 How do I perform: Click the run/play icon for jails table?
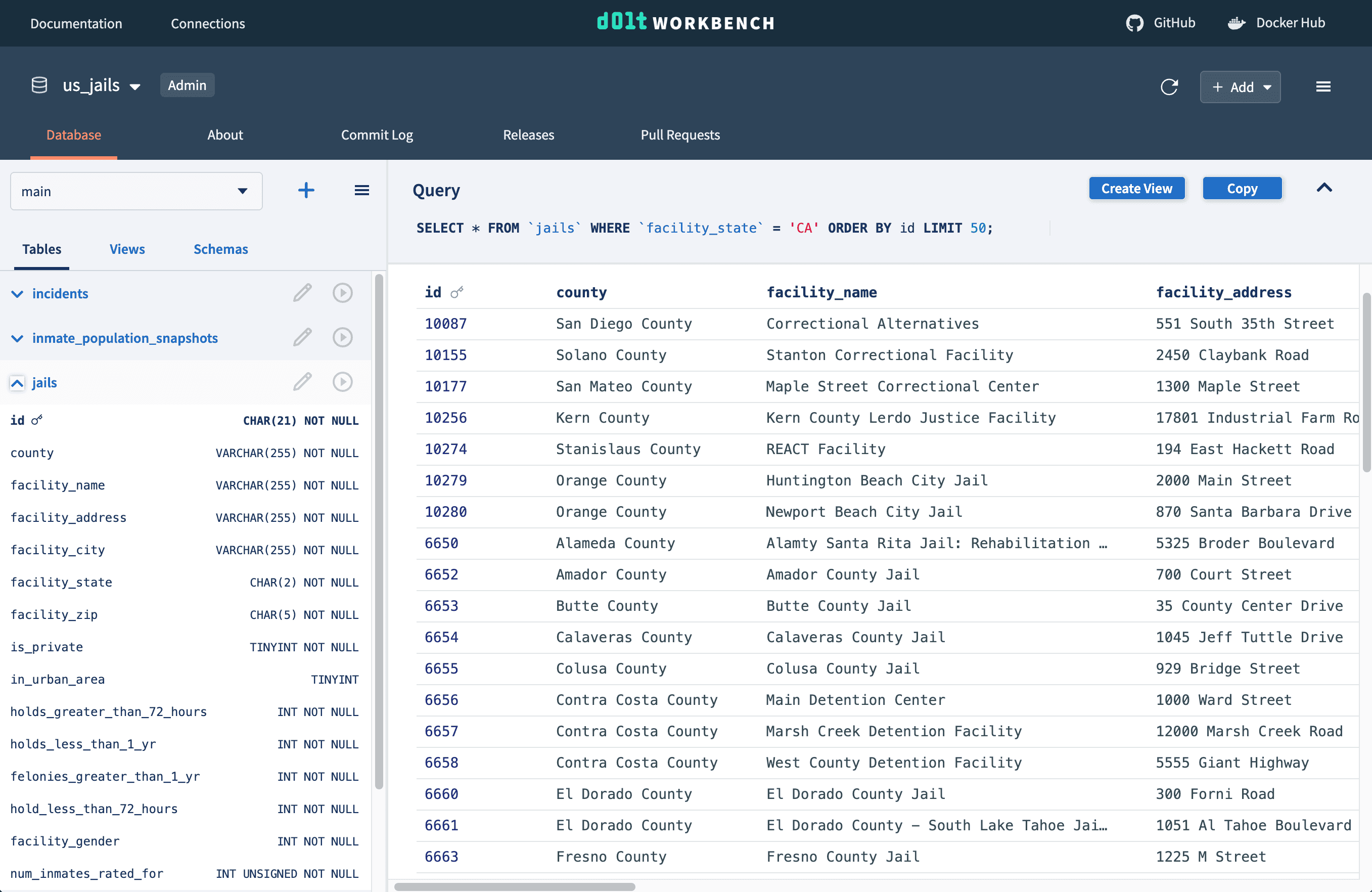343,381
